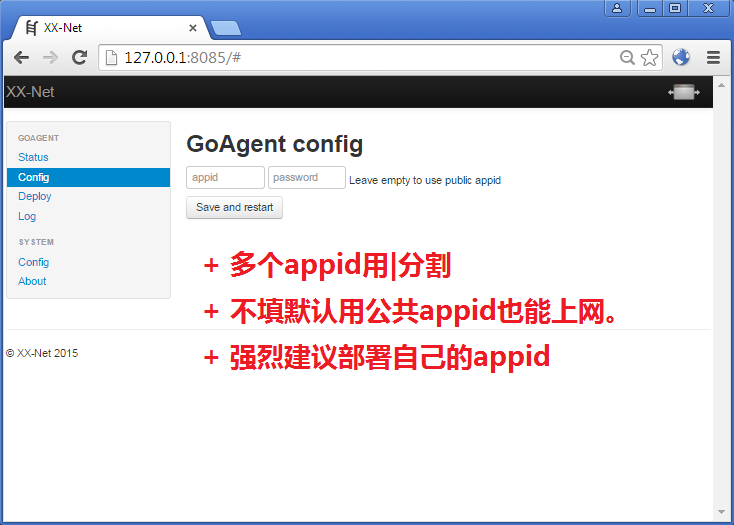Click the browser forward arrow
734x525 pixels.
pyautogui.click(x=50, y=58)
